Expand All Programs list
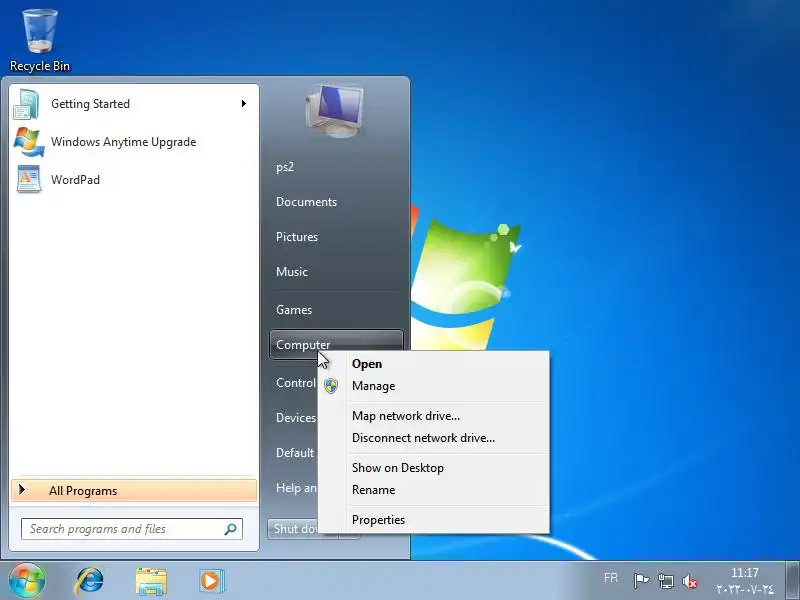The width and height of the screenshot is (800, 600). tap(134, 491)
